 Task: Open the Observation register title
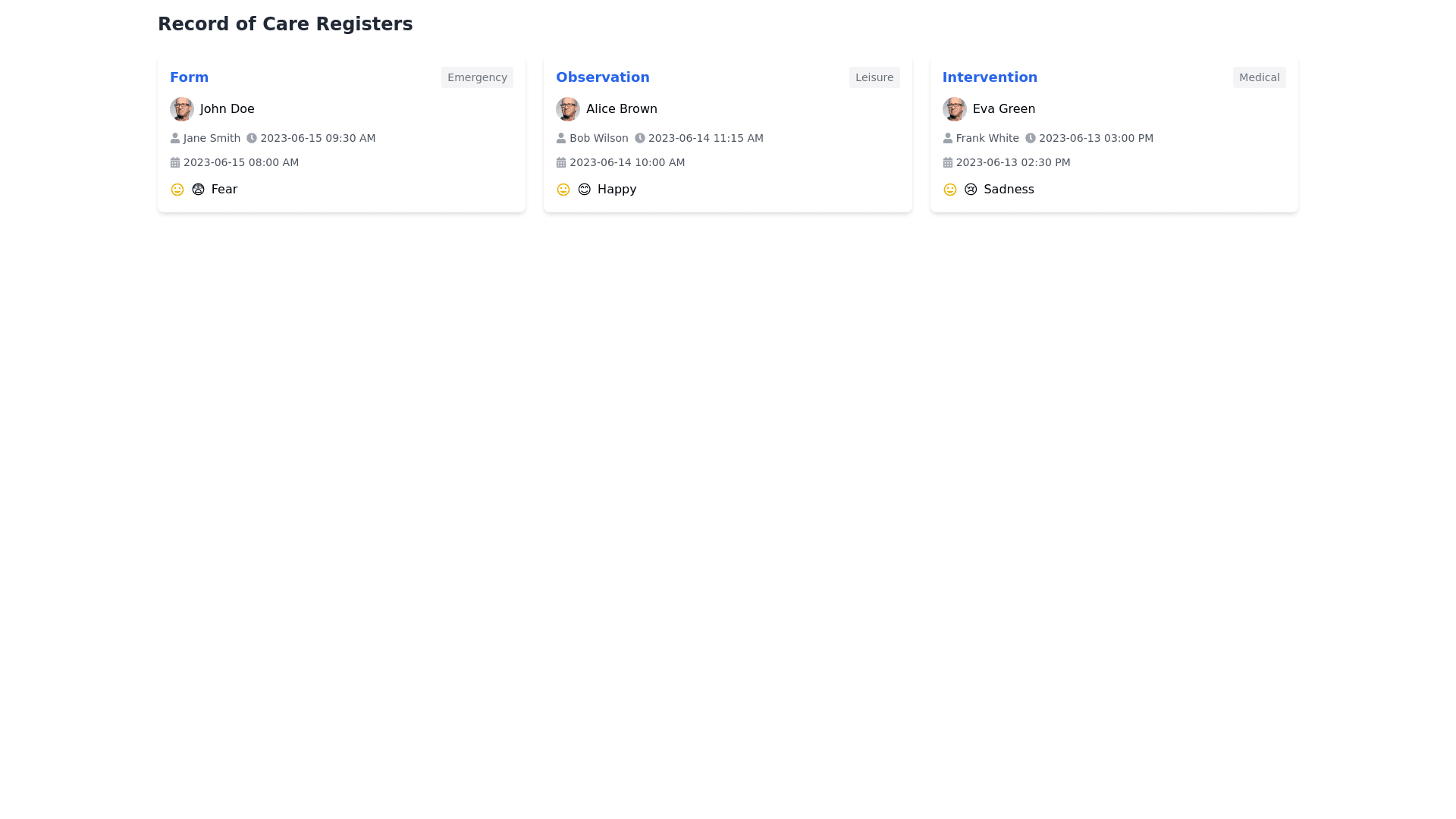[x=602, y=77]
